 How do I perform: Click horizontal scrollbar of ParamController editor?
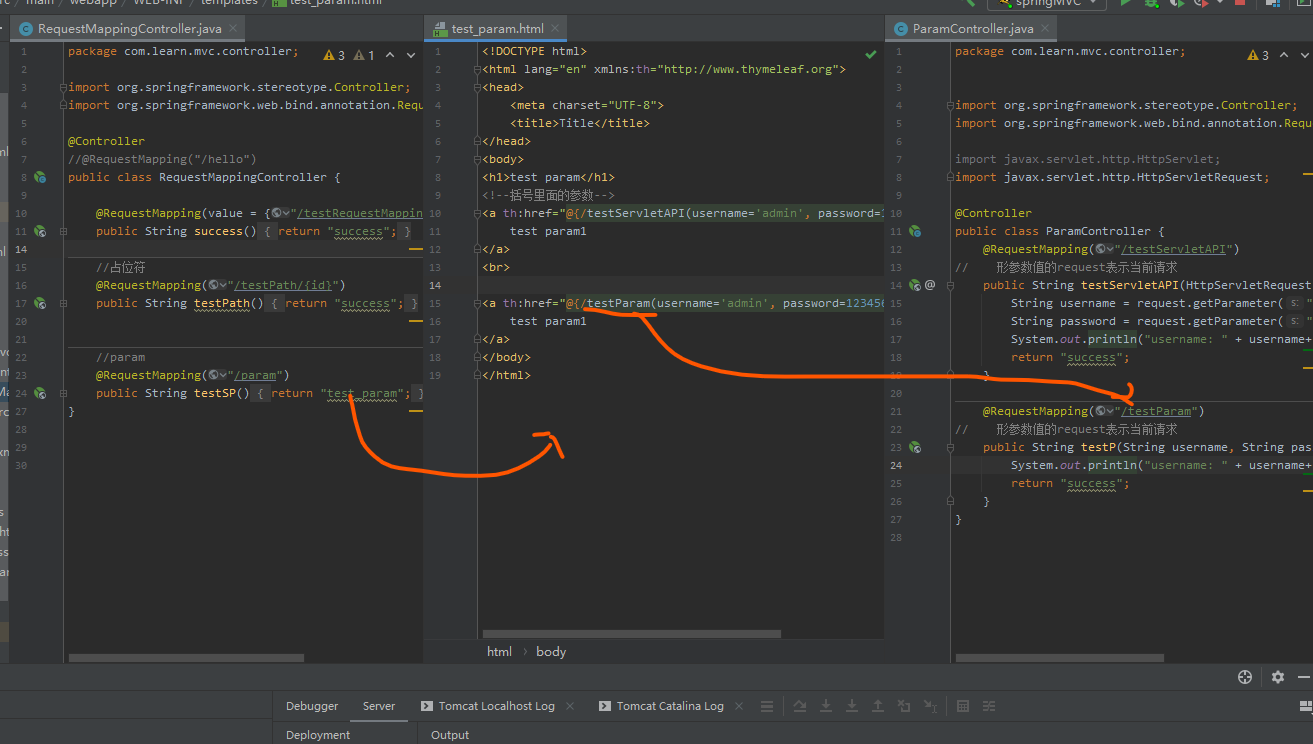click(x=1060, y=658)
